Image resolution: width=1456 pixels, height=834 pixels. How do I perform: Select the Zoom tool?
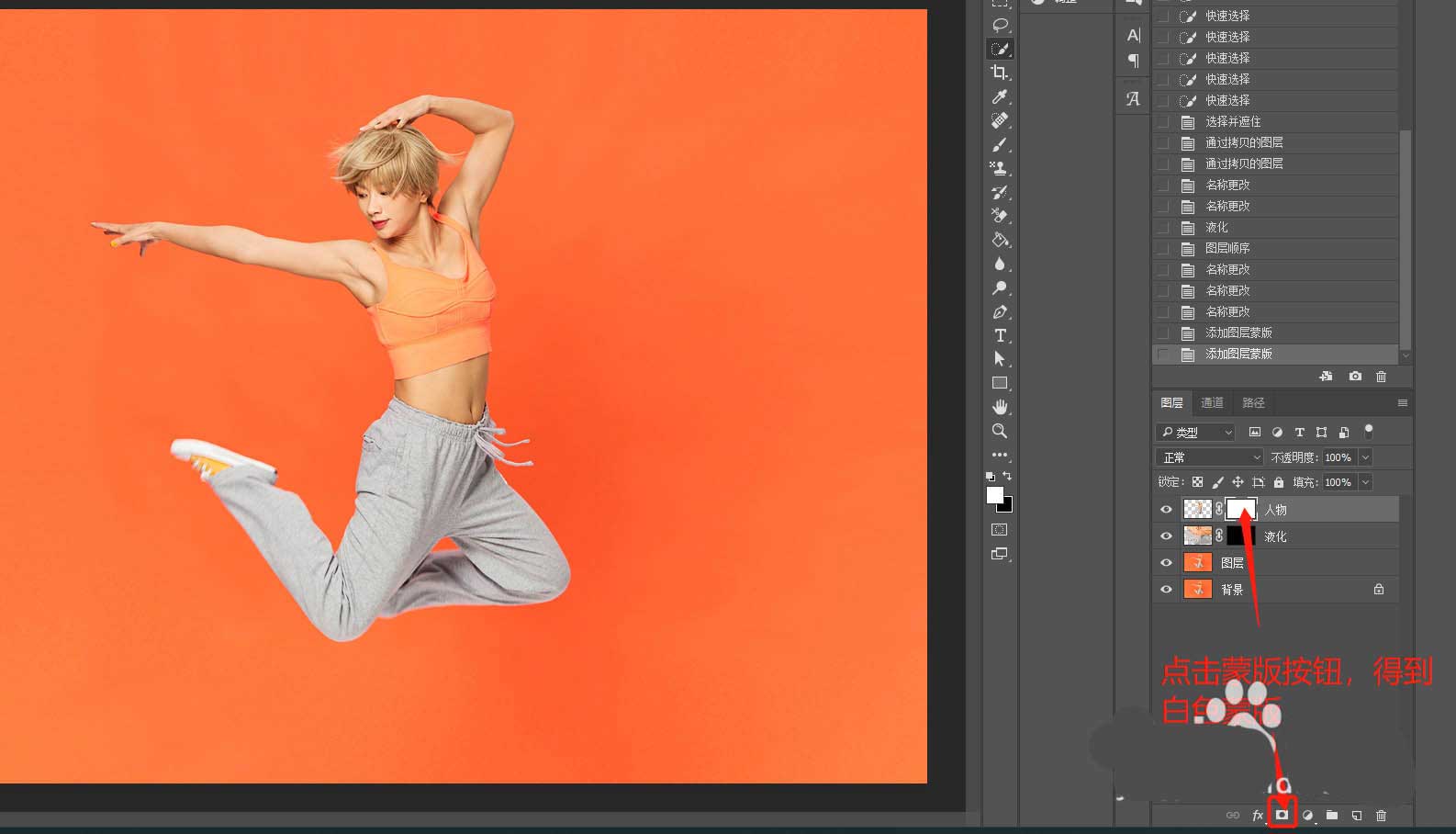[x=1000, y=431]
